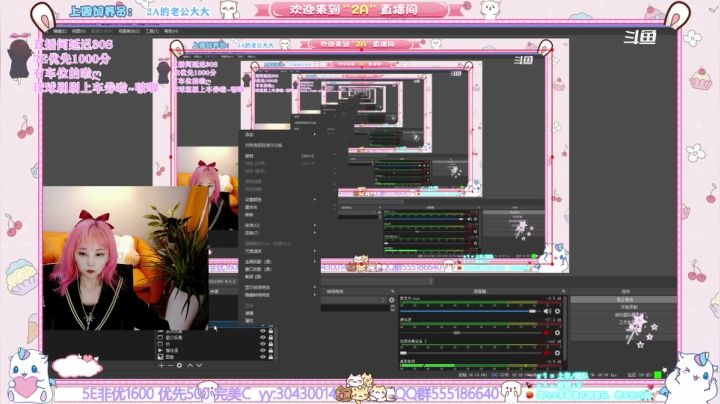Hide the B5 source
Image resolution: width=720 pixels, height=404 pixels.
(x=263, y=344)
